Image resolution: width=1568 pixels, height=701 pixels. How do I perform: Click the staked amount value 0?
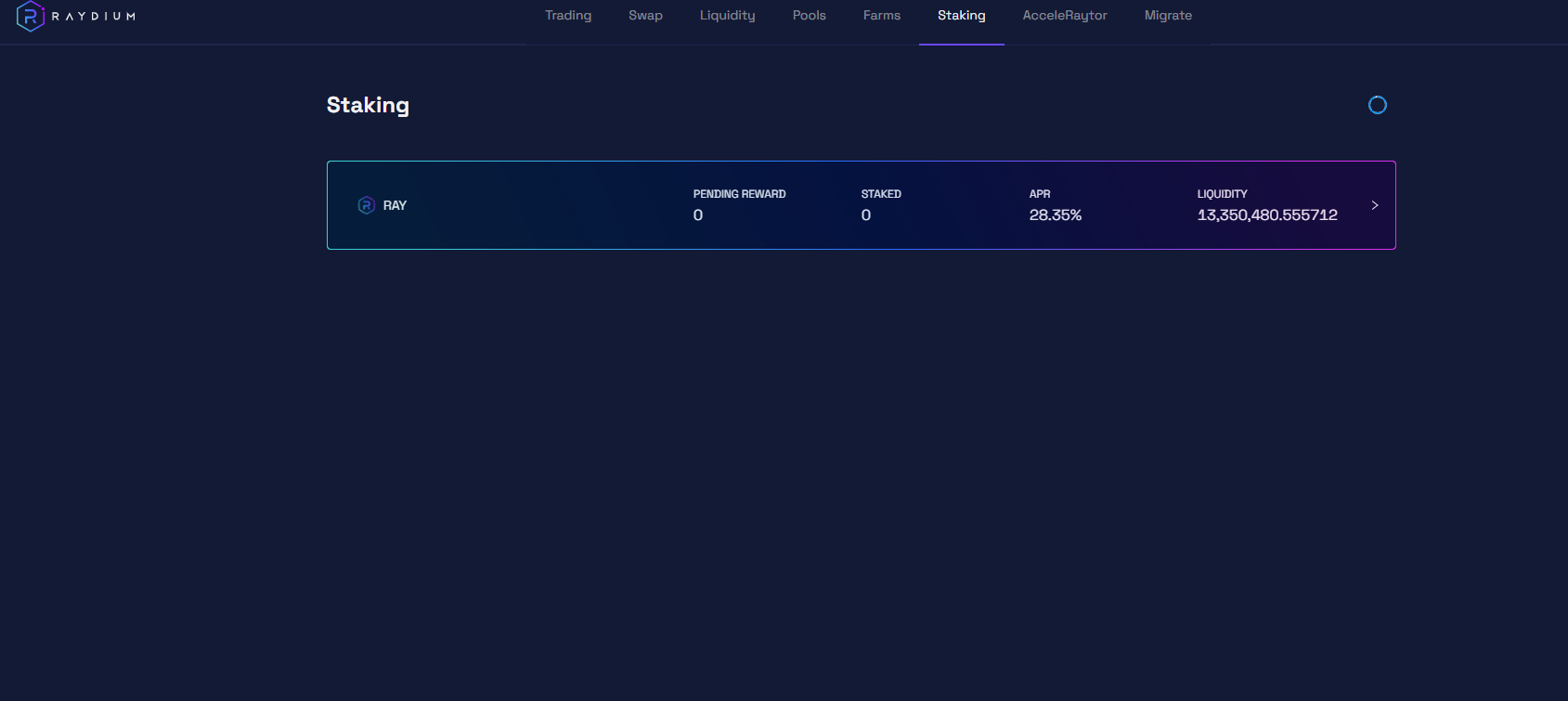[866, 215]
